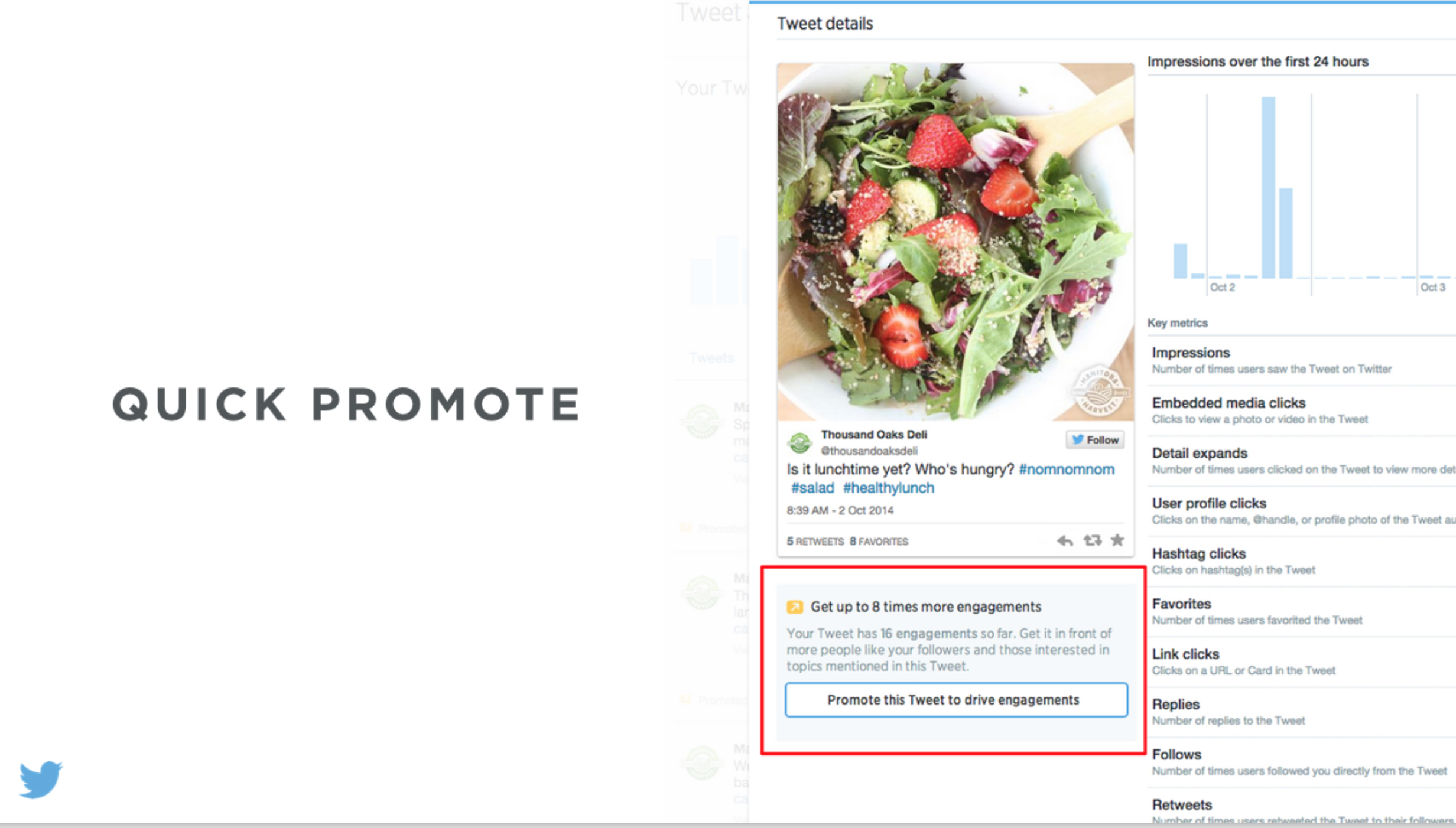Select the Embedded media clicks metric

(1301, 410)
